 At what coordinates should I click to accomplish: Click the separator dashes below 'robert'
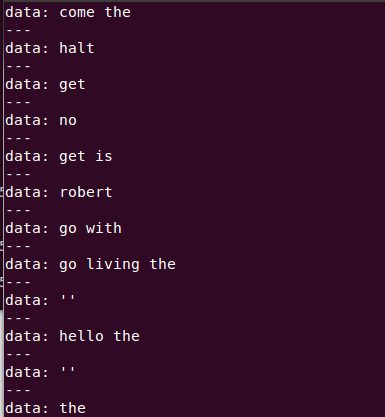(x=19, y=210)
